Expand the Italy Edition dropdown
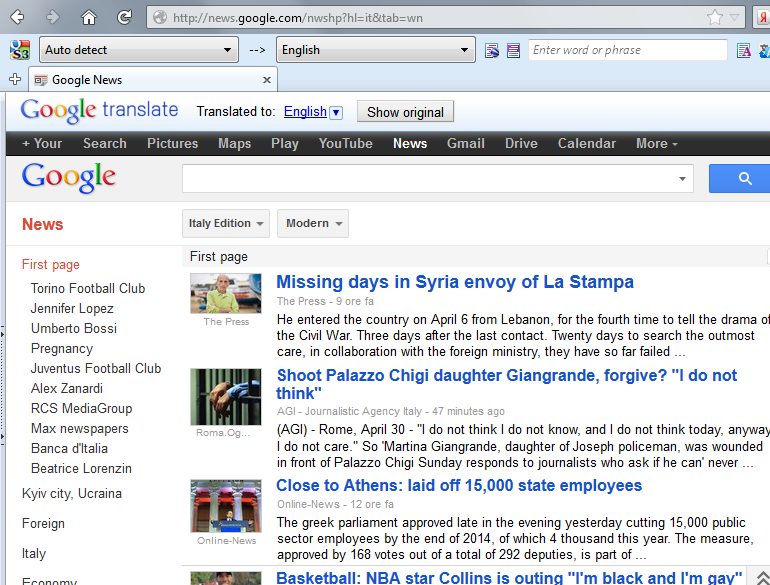The image size is (770, 585). [x=226, y=223]
